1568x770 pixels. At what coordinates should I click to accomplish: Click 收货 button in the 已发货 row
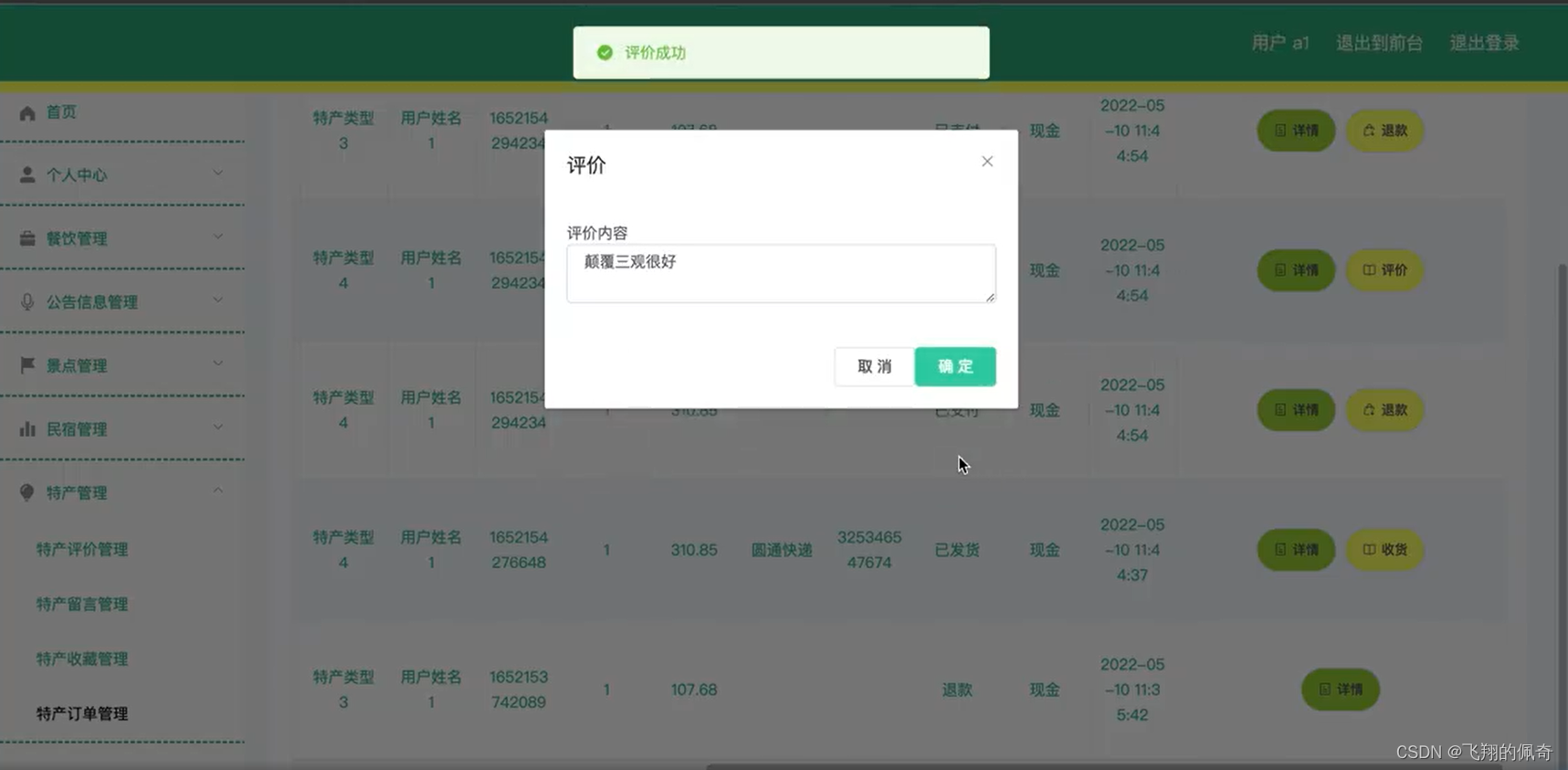pyautogui.click(x=1384, y=550)
